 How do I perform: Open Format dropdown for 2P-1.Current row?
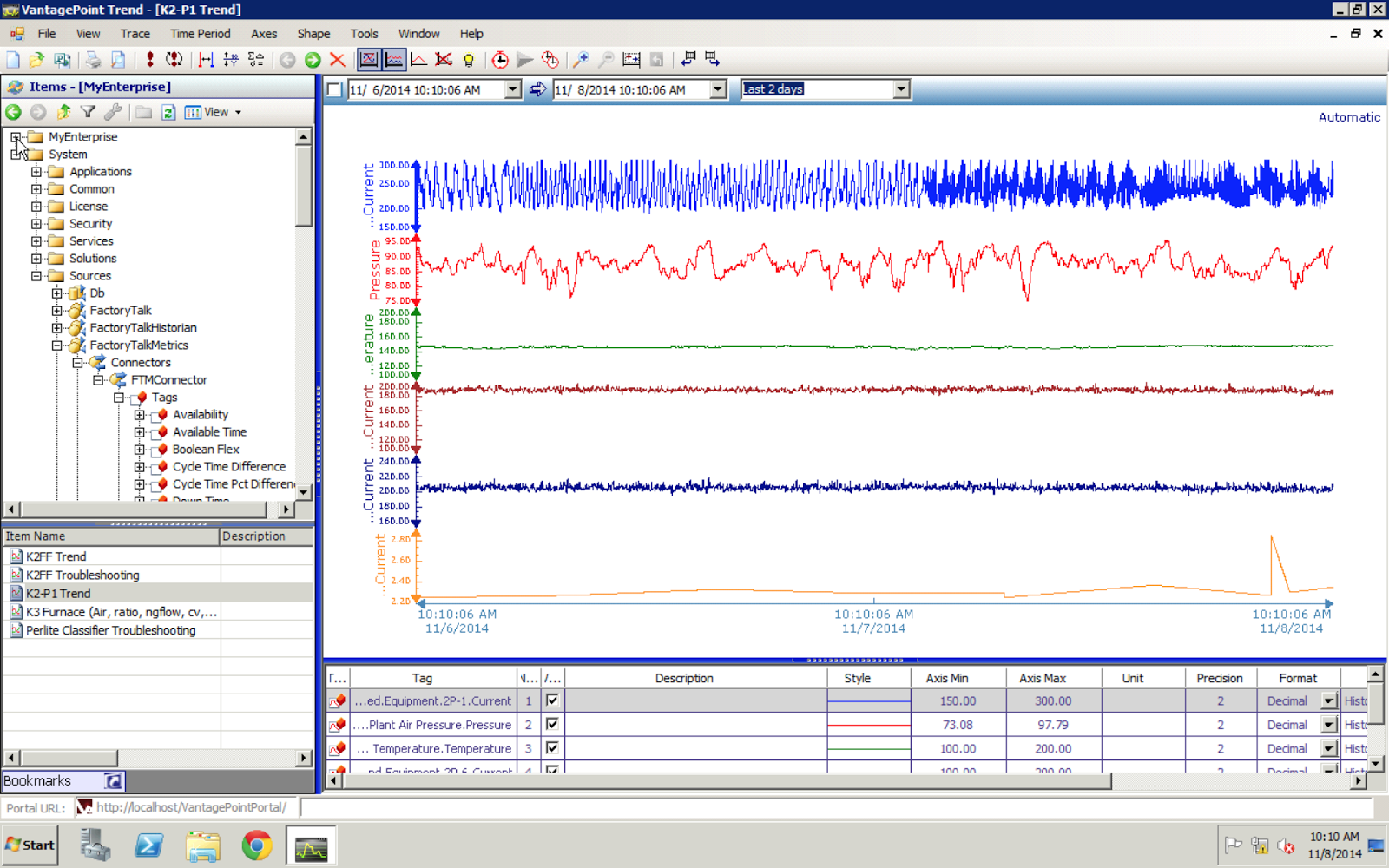point(1329,700)
